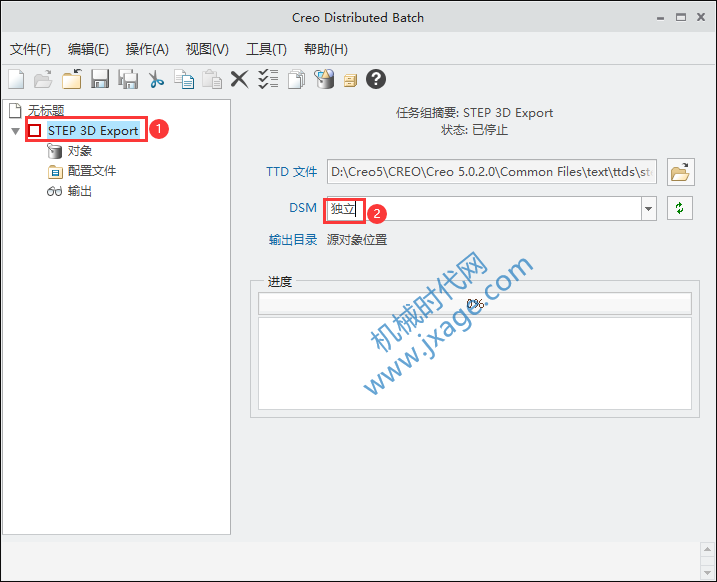The width and height of the screenshot is (717, 582).
Task: Click the New file icon
Action: [x=16, y=80]
